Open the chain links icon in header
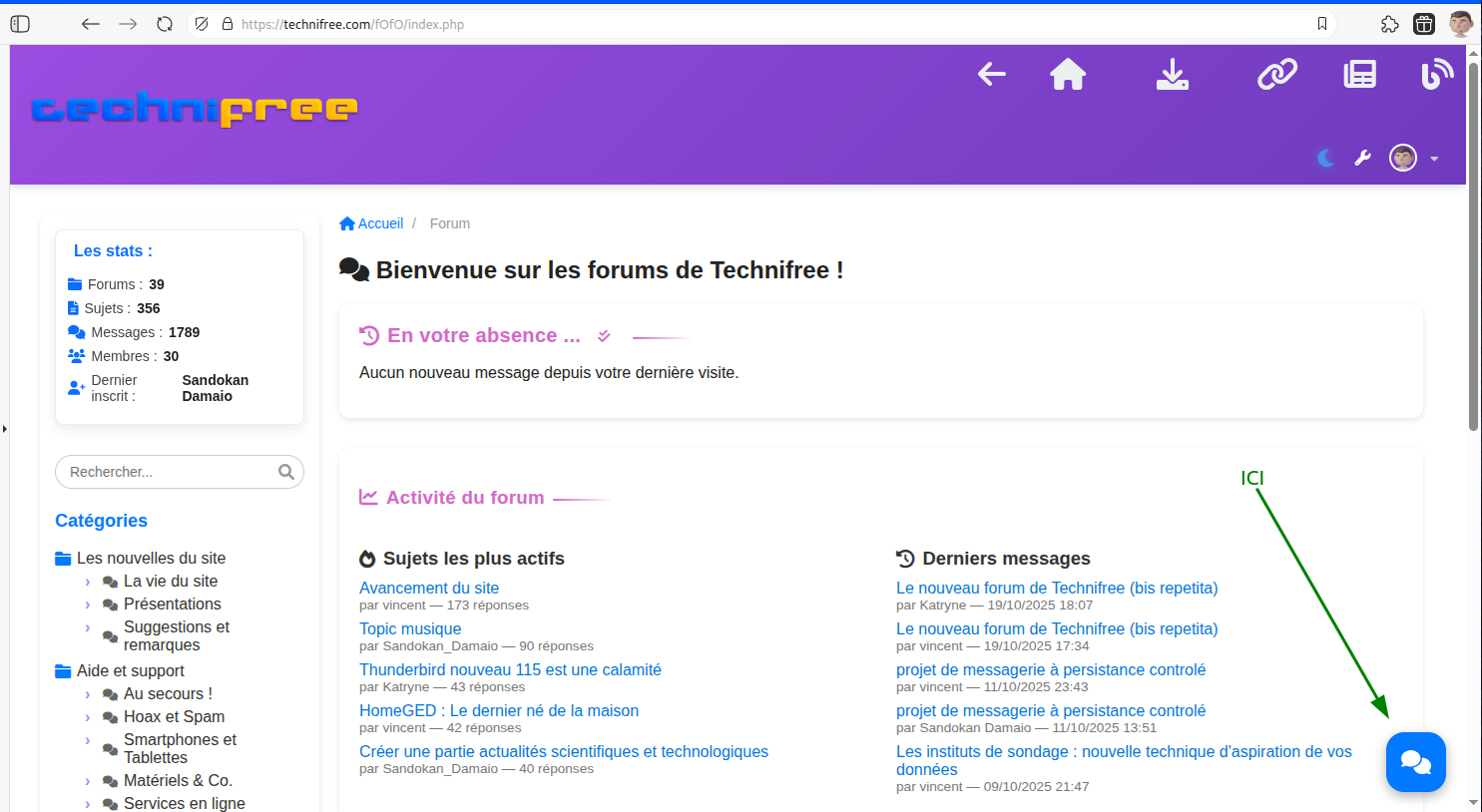 (1276, 75)
